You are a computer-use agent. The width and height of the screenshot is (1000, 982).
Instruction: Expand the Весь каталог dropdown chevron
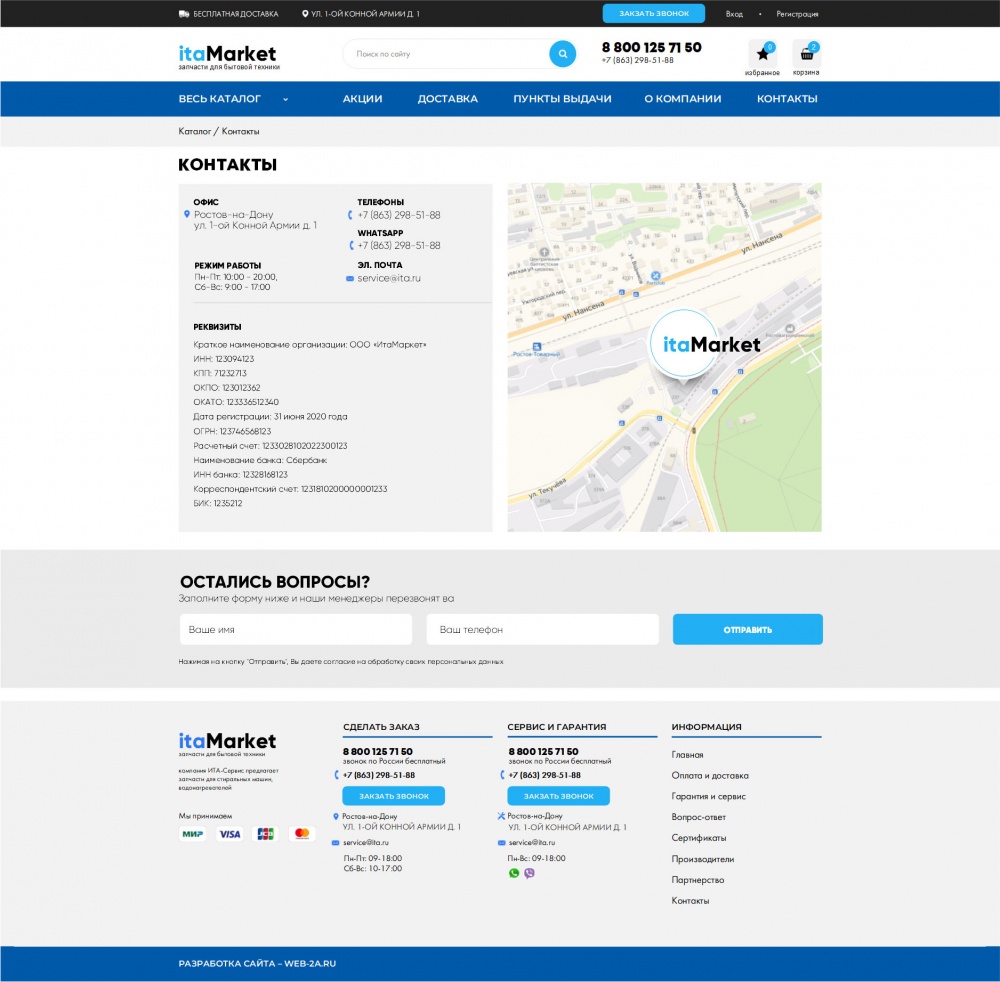[x=285, y=99]
